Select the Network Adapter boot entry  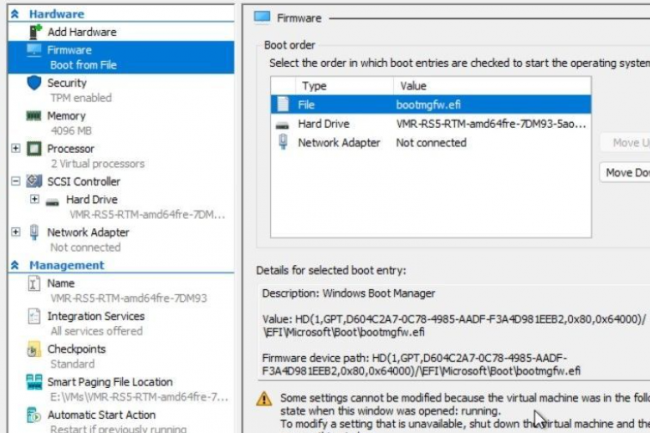coord(339,143)
